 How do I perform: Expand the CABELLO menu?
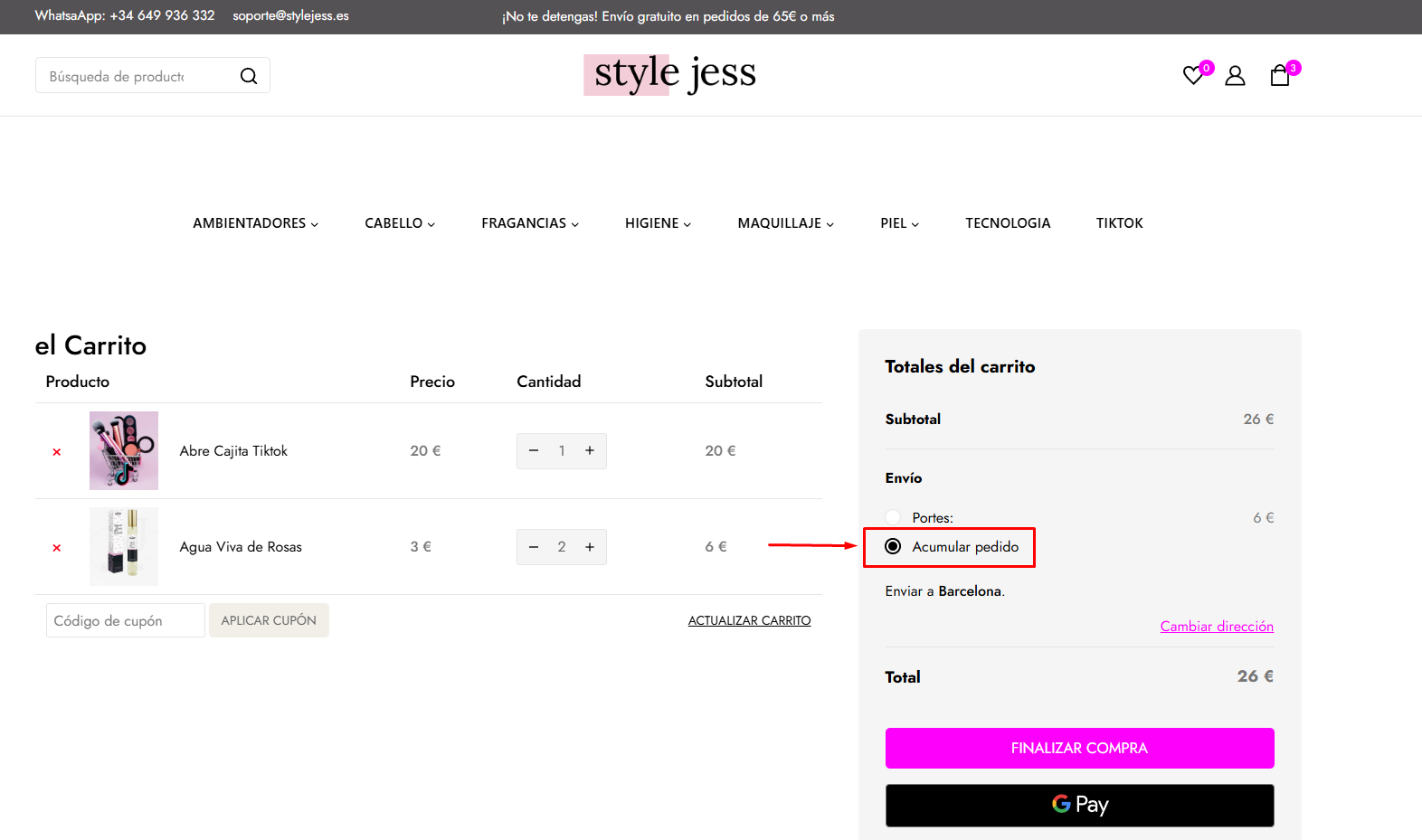(x=400, y=223)
